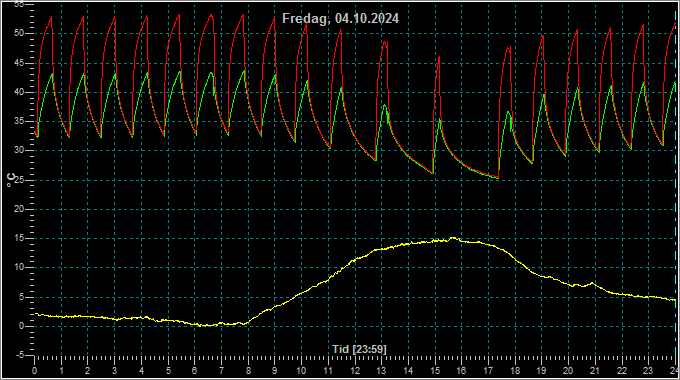Image resolution: width=680 pixels, height=380 pixels.
Task: Select hour 0 on the time axis
Action: click(35, 371)
